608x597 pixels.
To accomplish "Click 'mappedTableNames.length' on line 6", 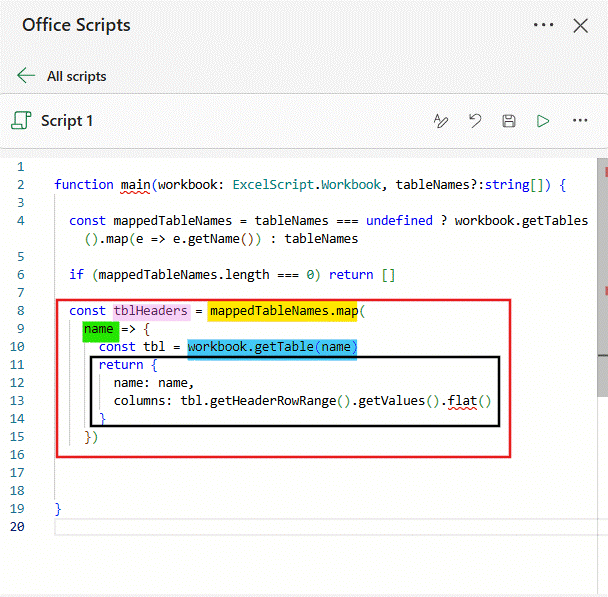I will point(184,275).
